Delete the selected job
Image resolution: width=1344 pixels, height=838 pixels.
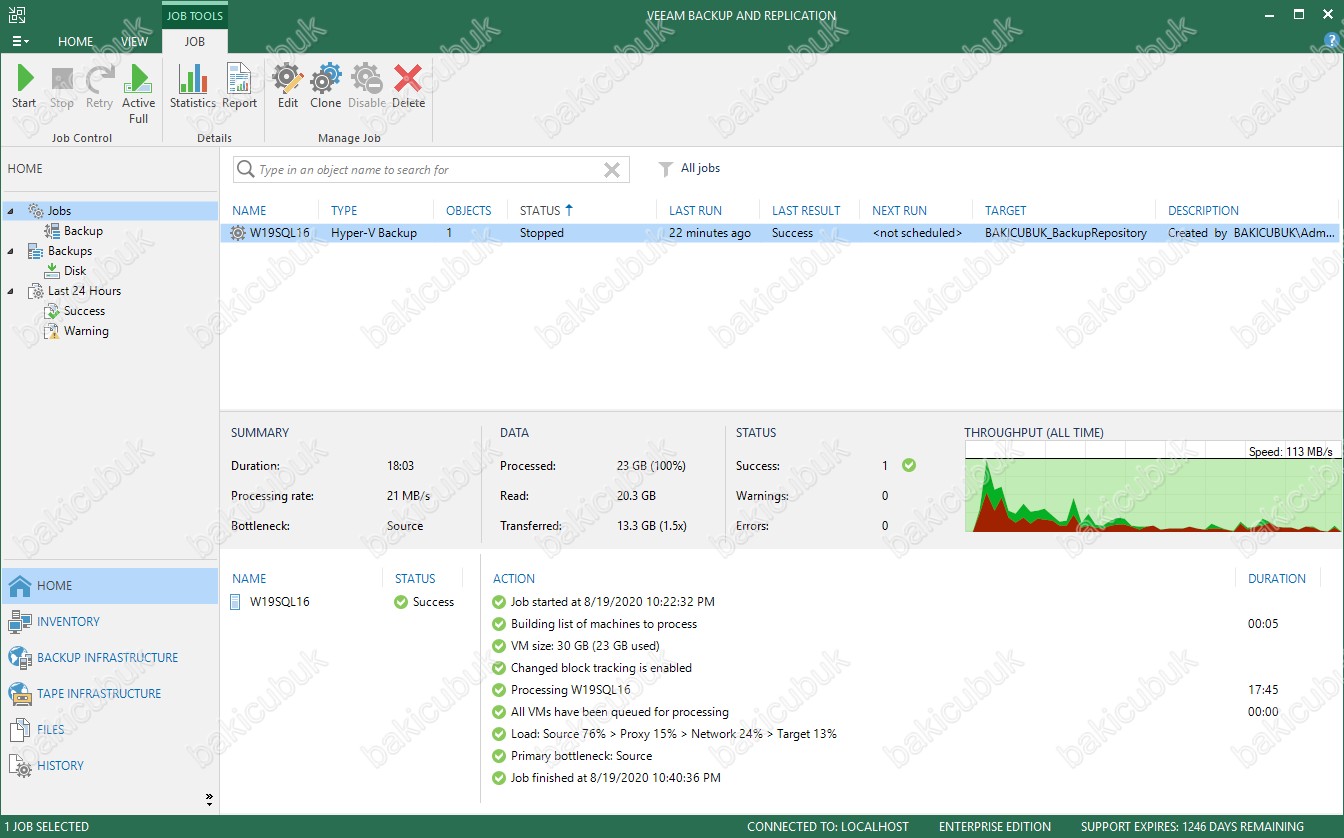point(408,86)
